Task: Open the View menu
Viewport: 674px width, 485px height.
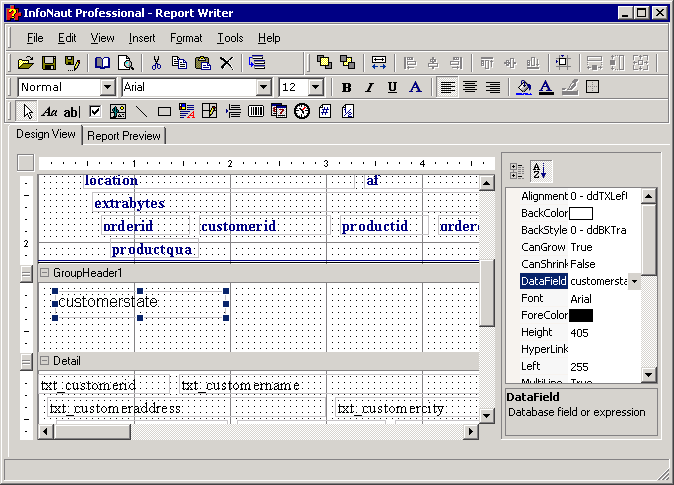Action: pos(102,38)
